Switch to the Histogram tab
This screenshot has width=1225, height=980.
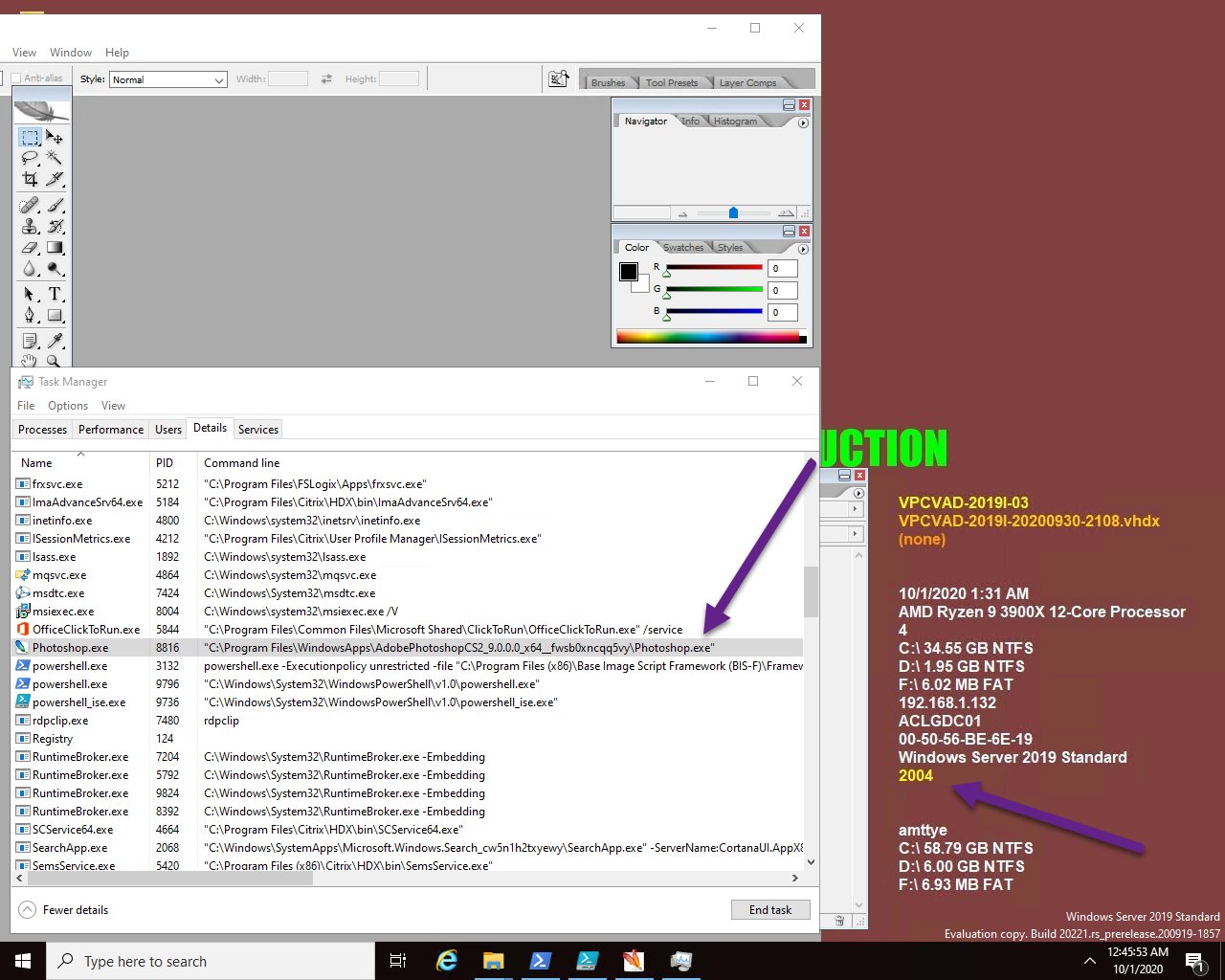coord(735,122)
